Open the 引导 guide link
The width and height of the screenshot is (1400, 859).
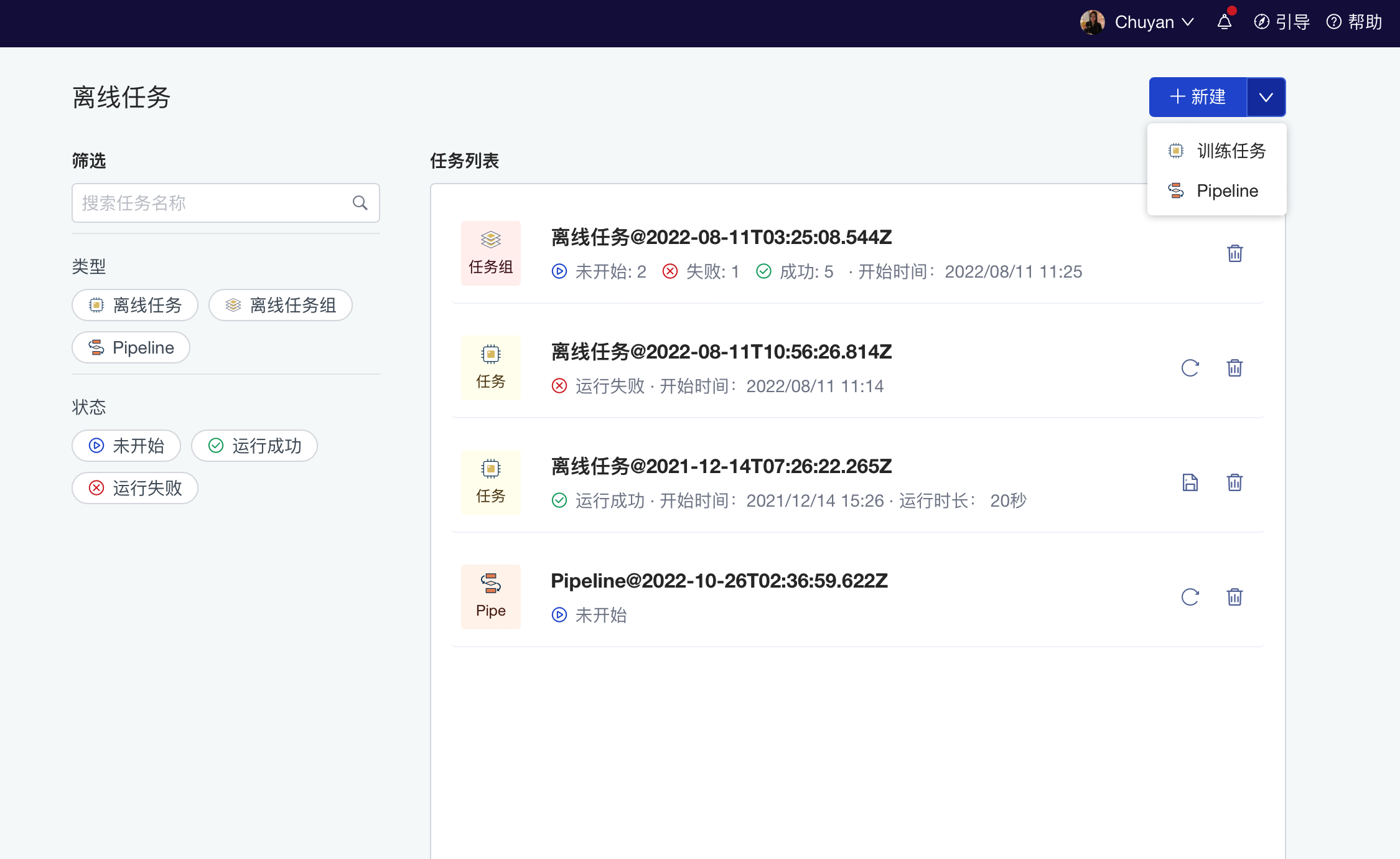click(x=1282, y=22)
